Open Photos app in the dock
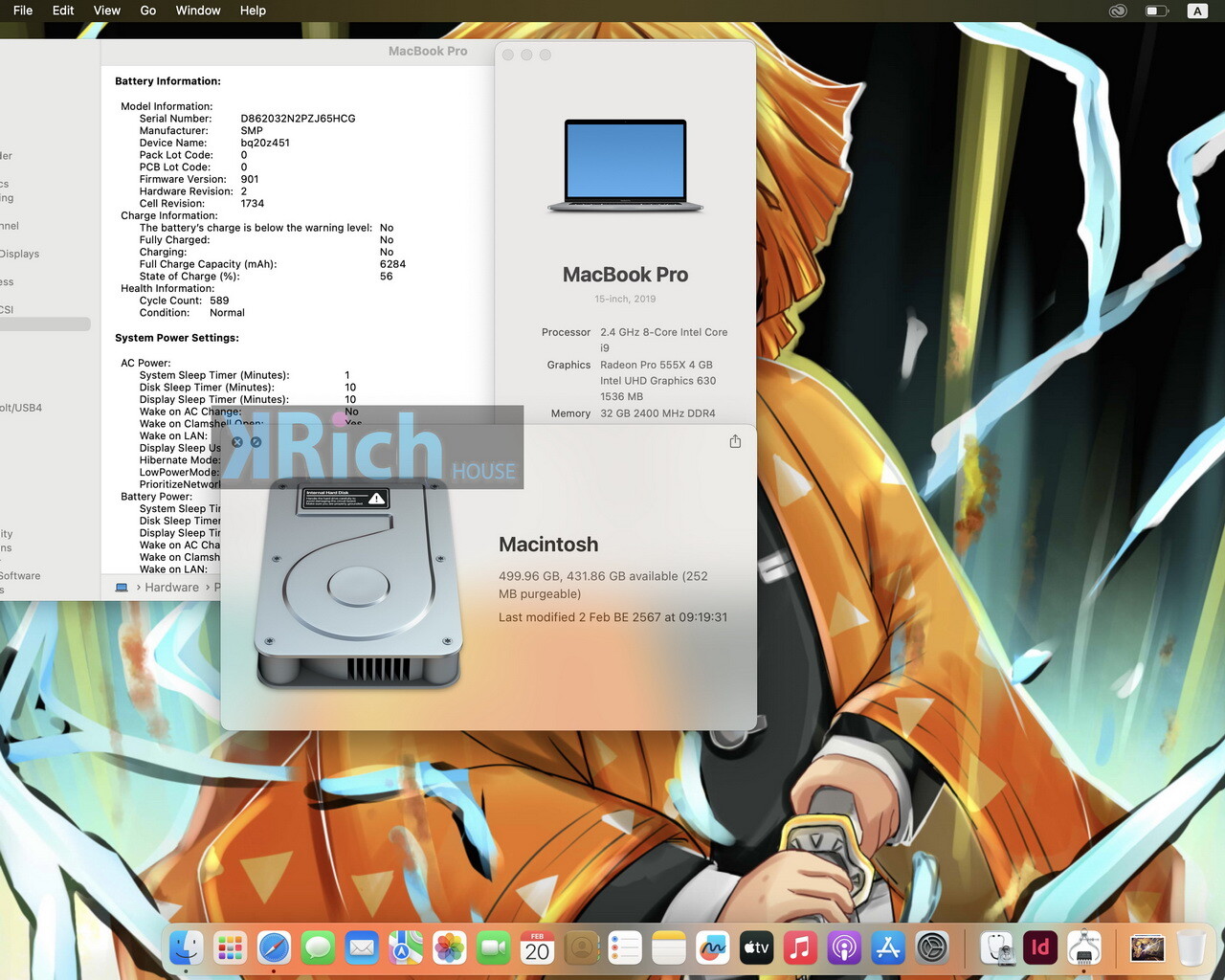The image size is (1225, 980). tap(450, 947)
